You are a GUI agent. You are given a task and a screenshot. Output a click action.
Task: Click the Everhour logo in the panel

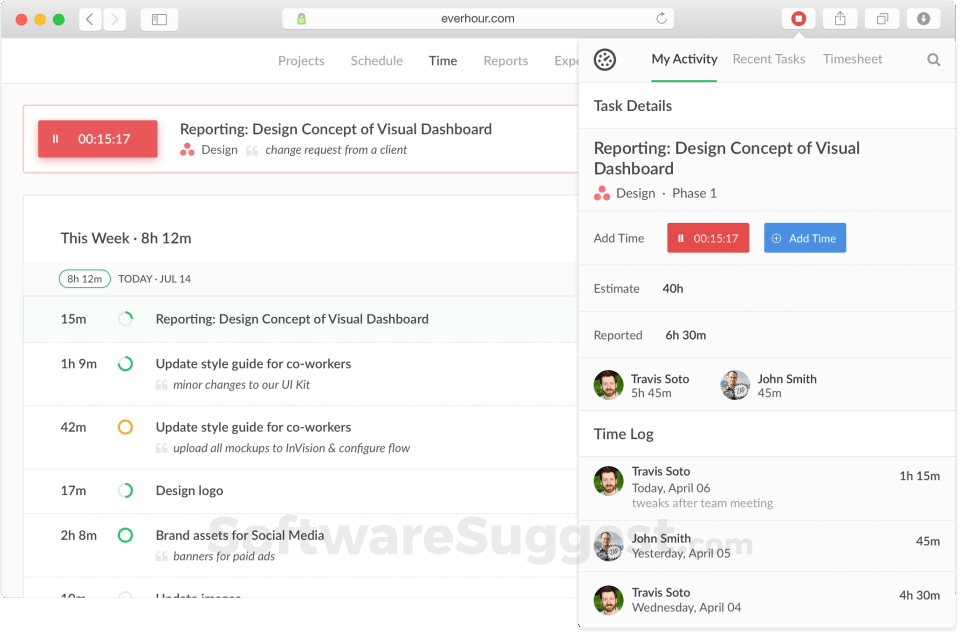tap(605, 59)
